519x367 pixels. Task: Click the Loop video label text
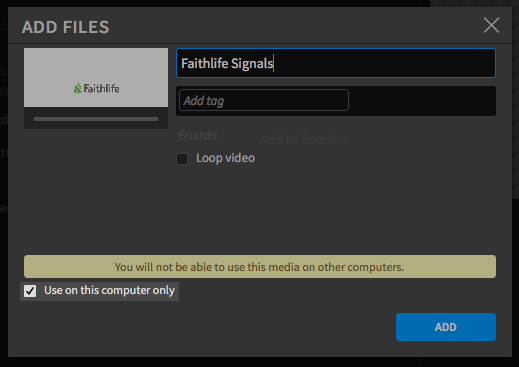225,158
